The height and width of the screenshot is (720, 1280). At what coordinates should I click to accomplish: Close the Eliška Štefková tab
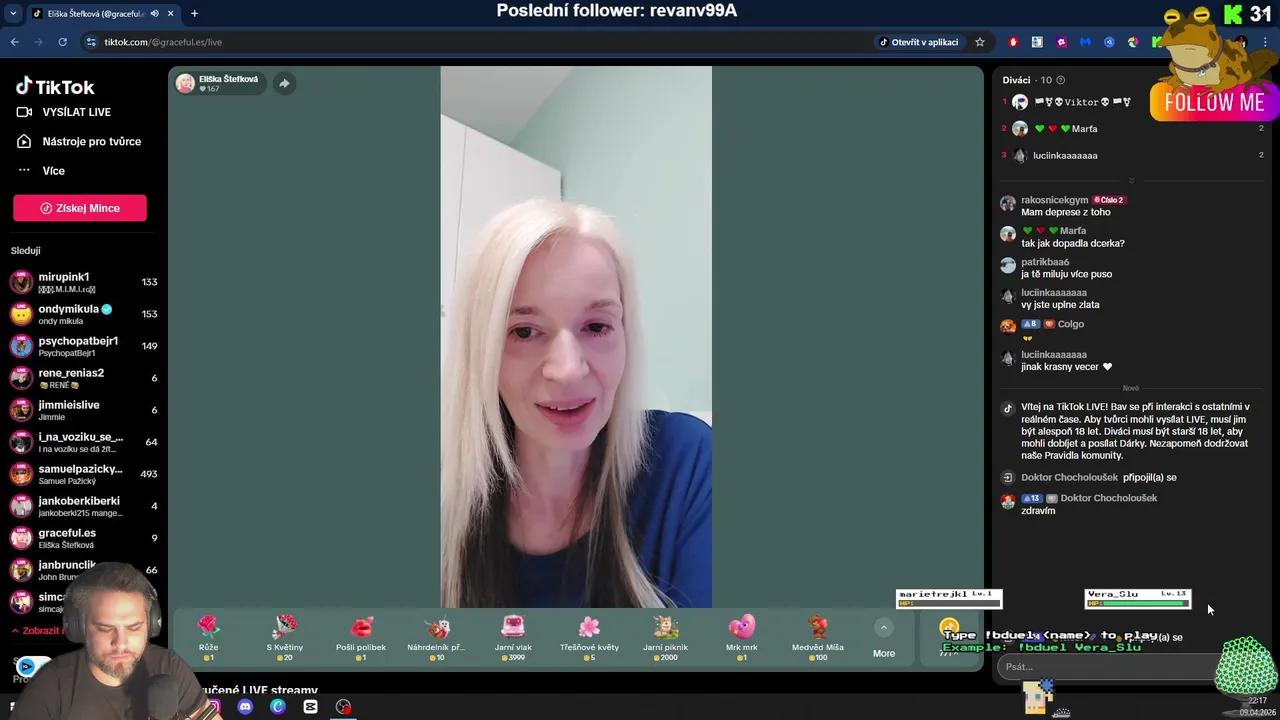171,14
